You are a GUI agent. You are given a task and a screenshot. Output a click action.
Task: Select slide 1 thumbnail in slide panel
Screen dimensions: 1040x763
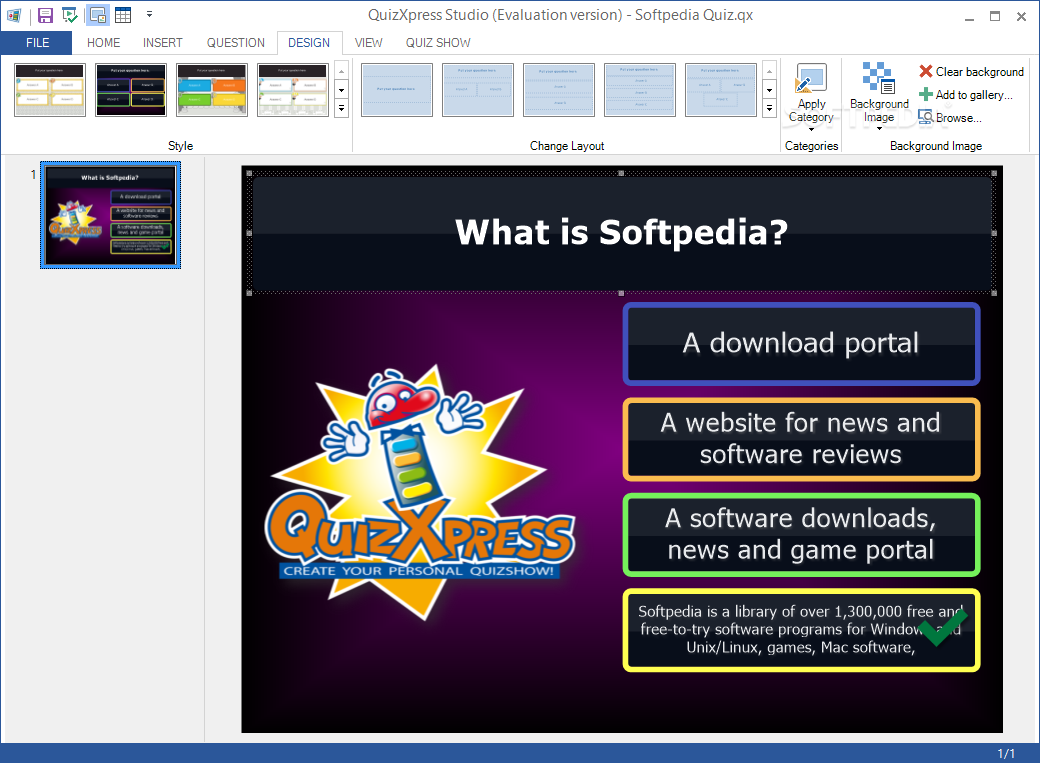point(110,215)
